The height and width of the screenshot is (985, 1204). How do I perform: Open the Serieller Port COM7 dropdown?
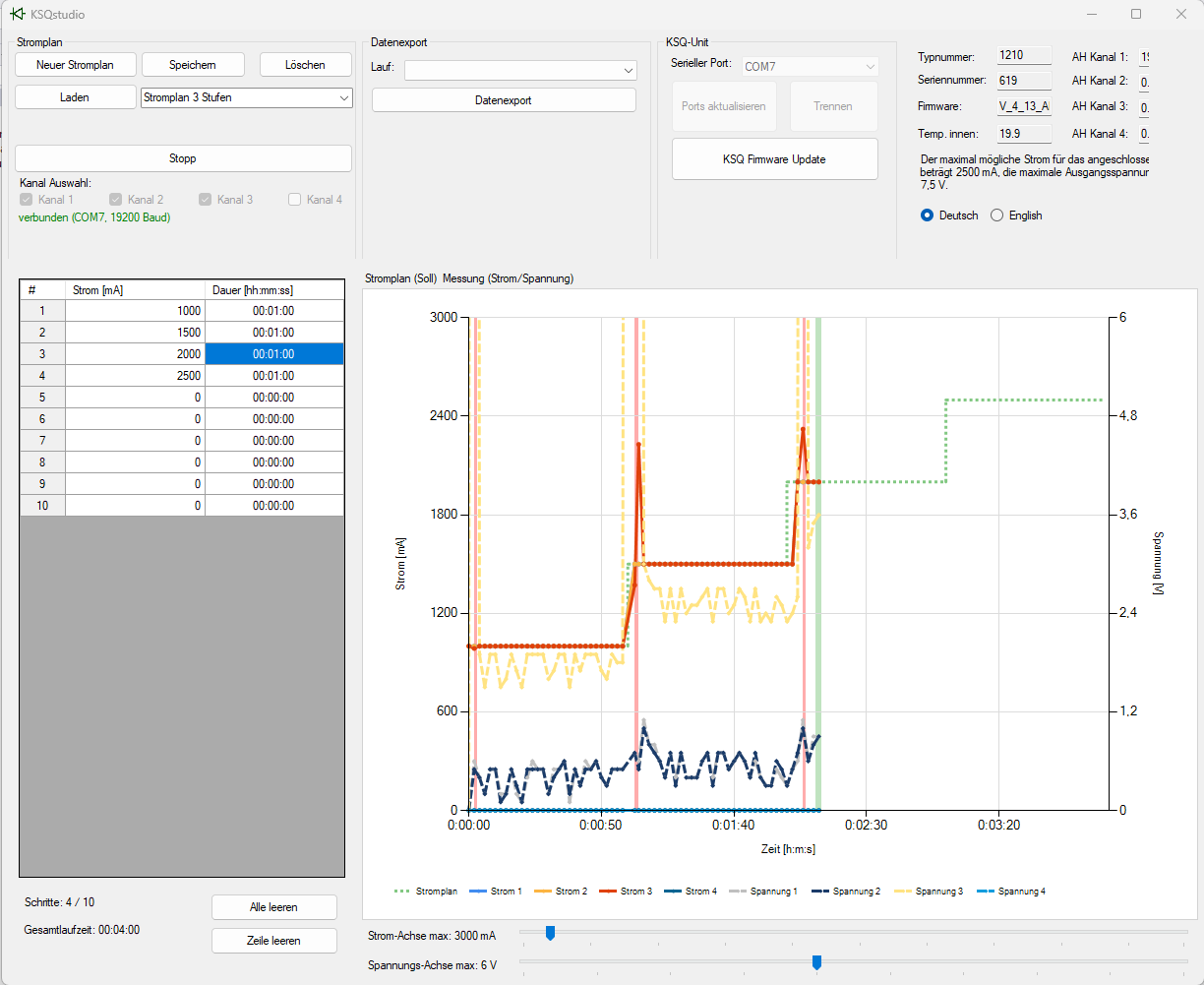810,66
